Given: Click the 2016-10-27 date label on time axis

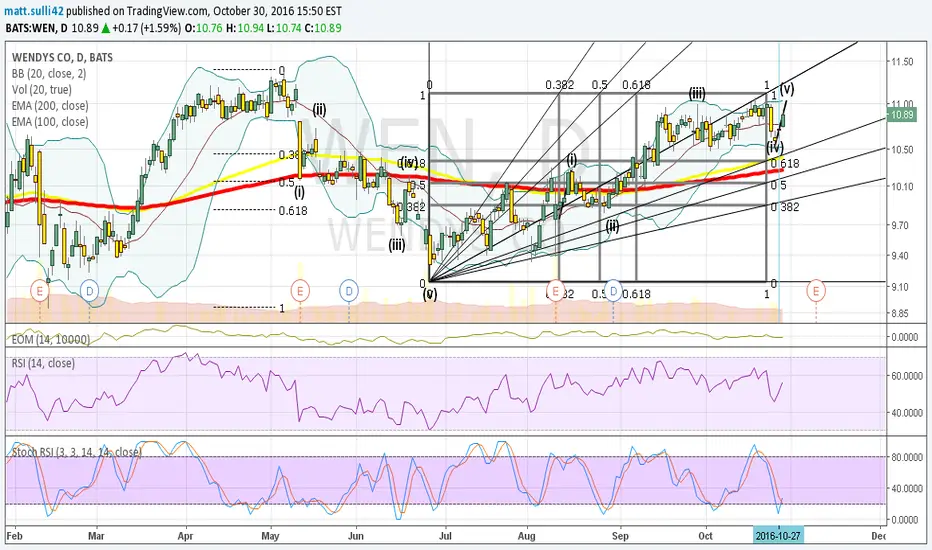Looking at the screenshot, I should click(x=777, y=536).
